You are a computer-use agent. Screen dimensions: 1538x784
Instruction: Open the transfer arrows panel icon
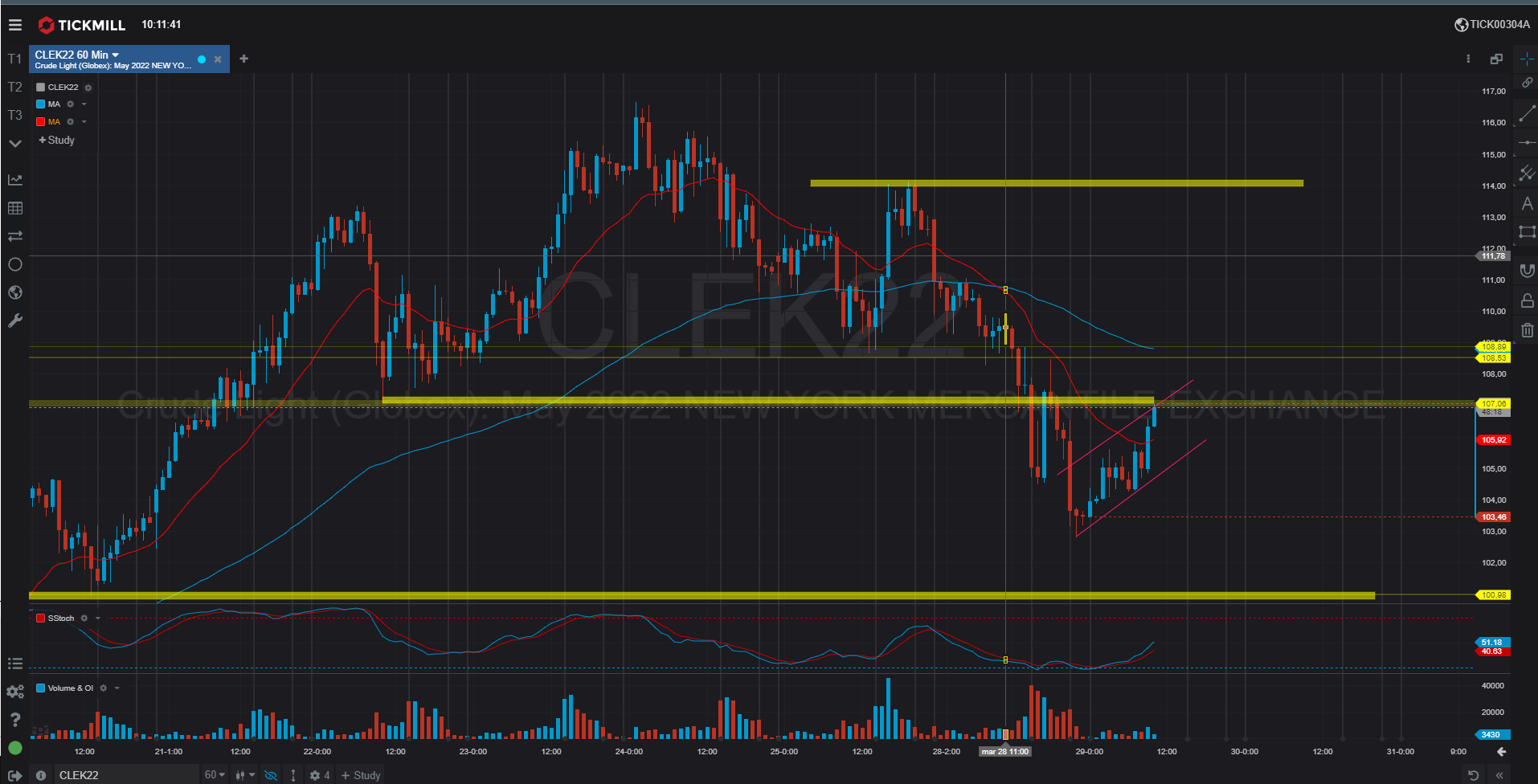tap(14, 236)
